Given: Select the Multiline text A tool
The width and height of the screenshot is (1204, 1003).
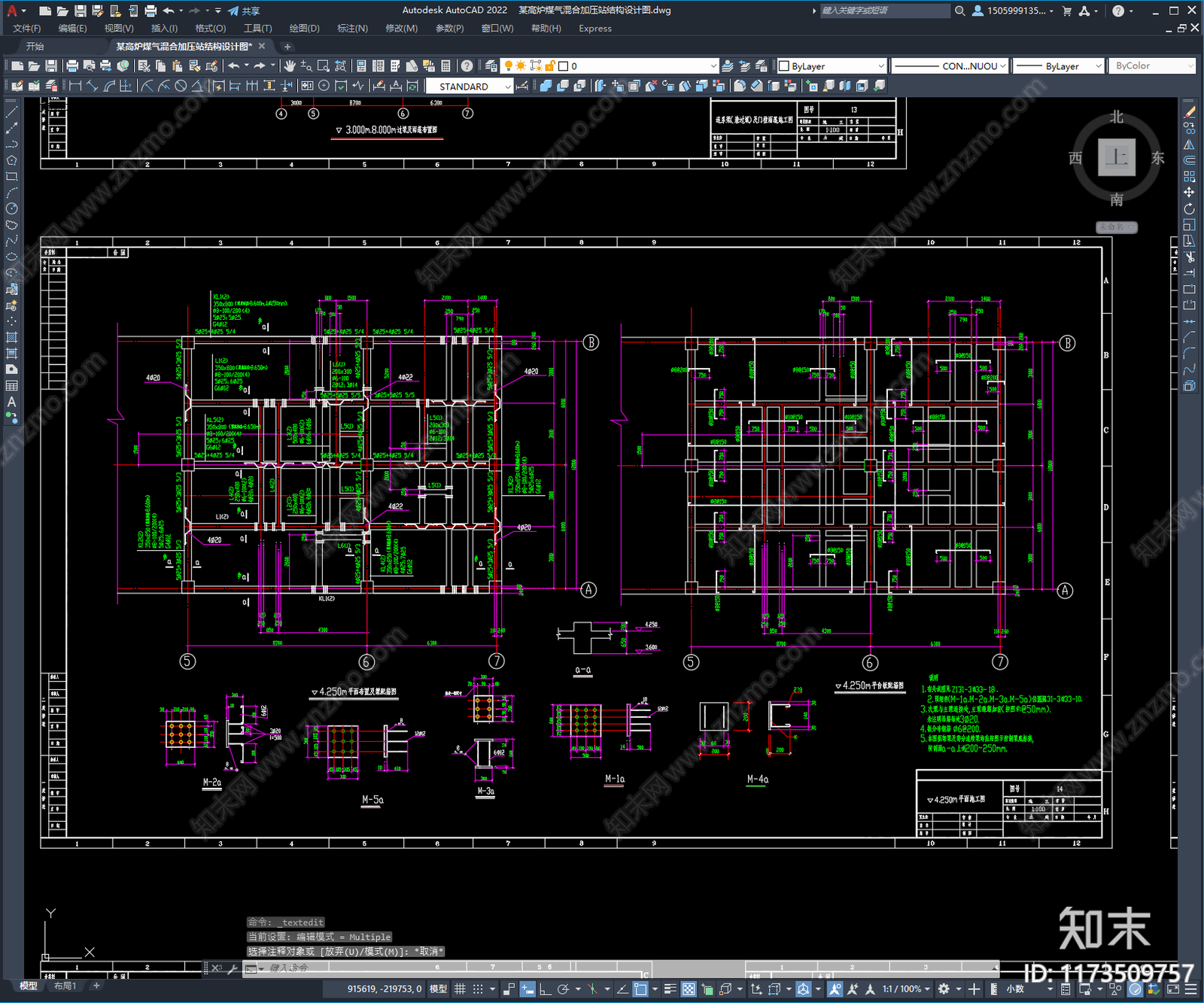Looking at the screenshot, I should click(11, 402).
